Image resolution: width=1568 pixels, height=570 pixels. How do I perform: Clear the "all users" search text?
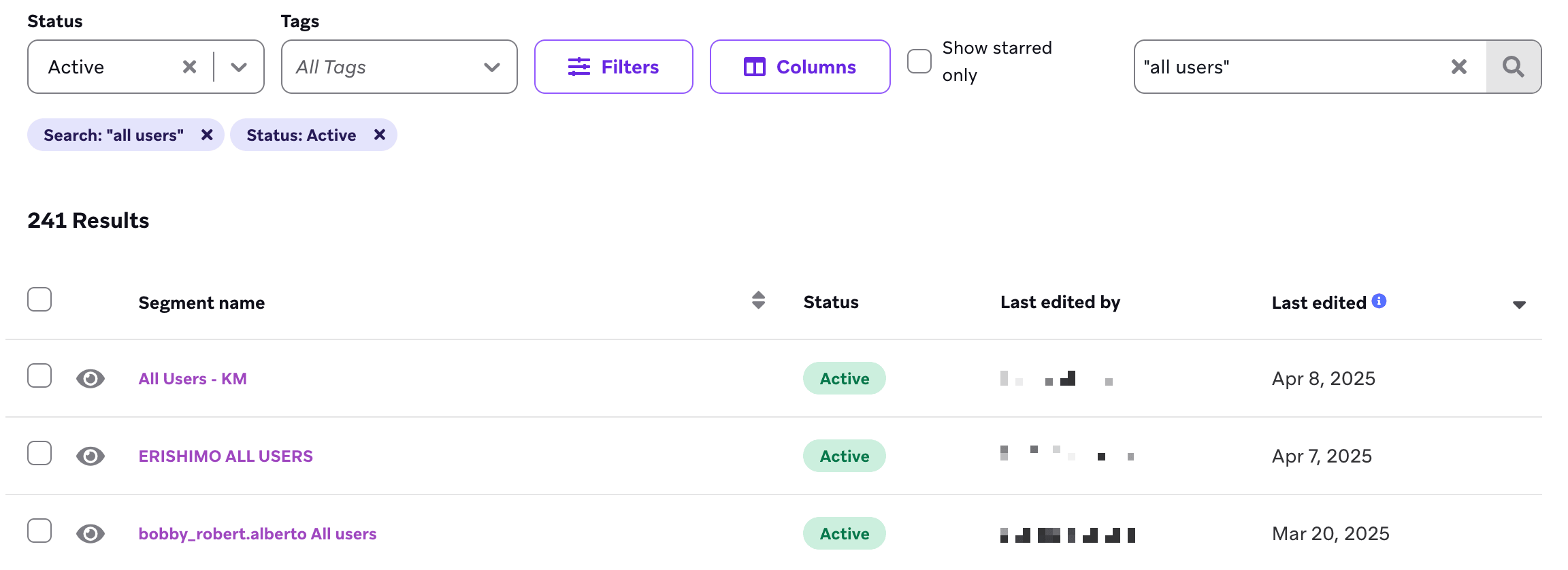coord(1458,67)
